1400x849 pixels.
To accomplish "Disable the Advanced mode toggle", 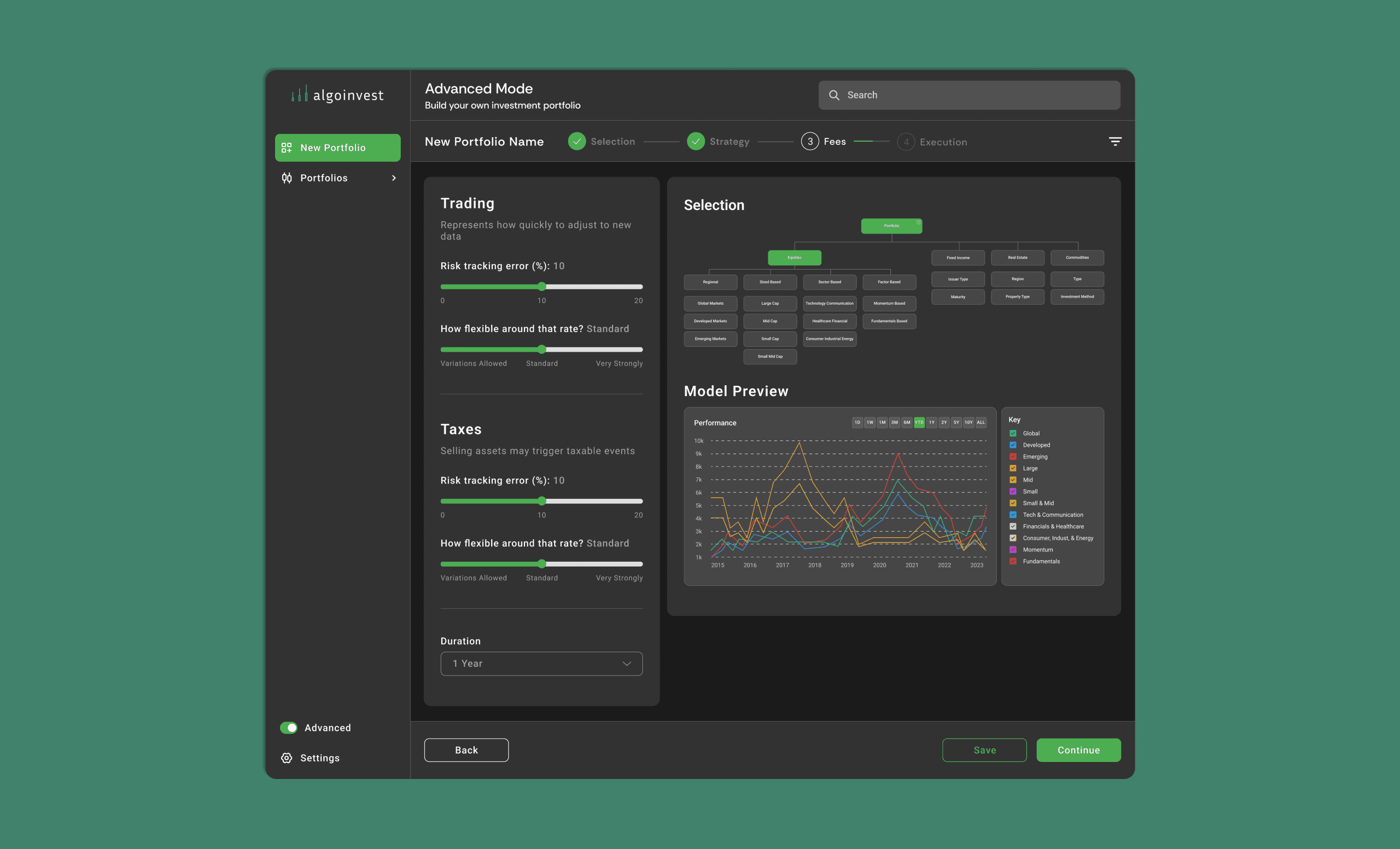I will pos(289,728).
